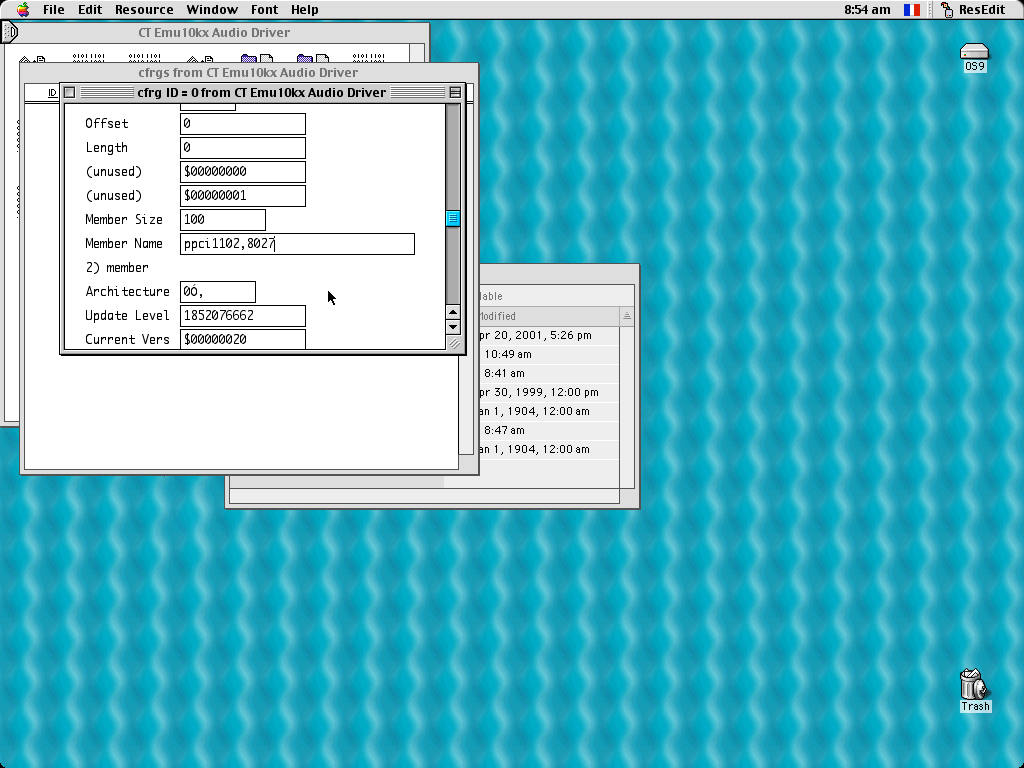Select the row dated 1999, 12:00 pm

point(549,392)
